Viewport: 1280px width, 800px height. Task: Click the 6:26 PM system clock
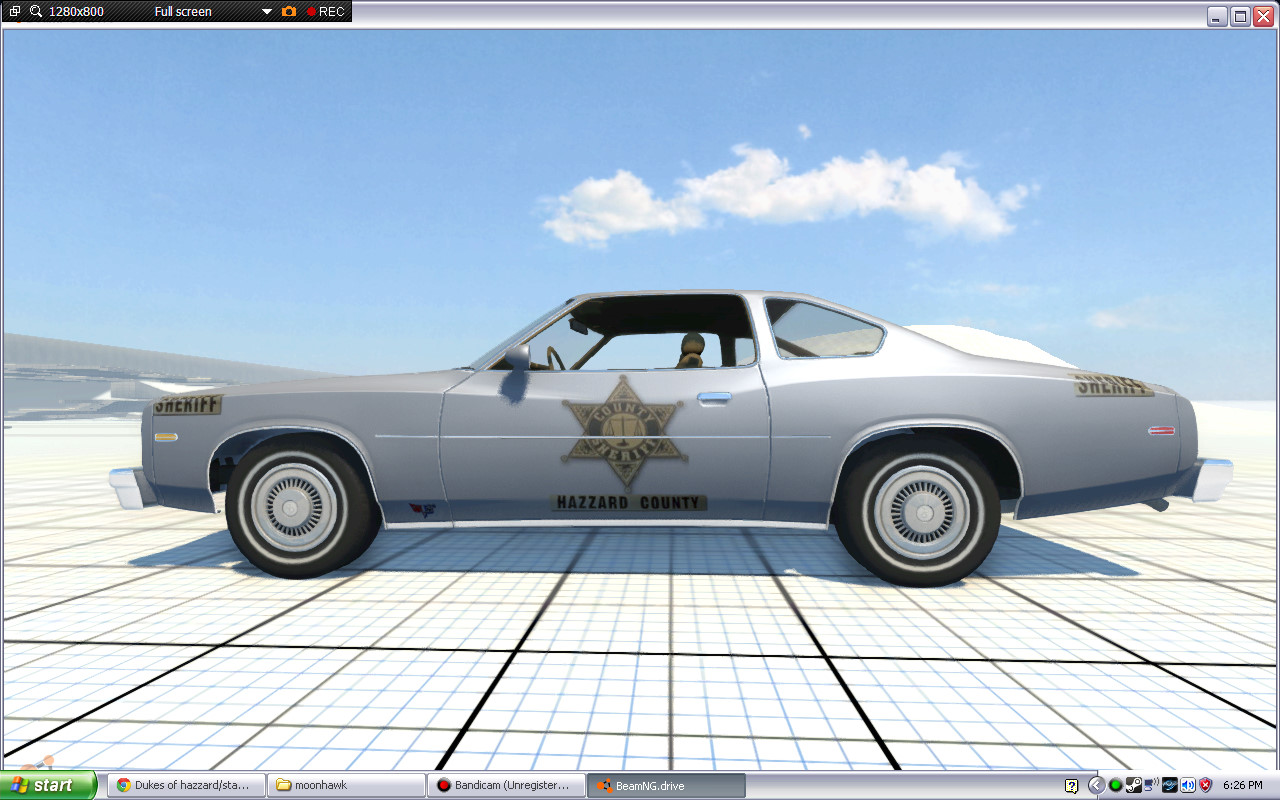point(1243,785)
